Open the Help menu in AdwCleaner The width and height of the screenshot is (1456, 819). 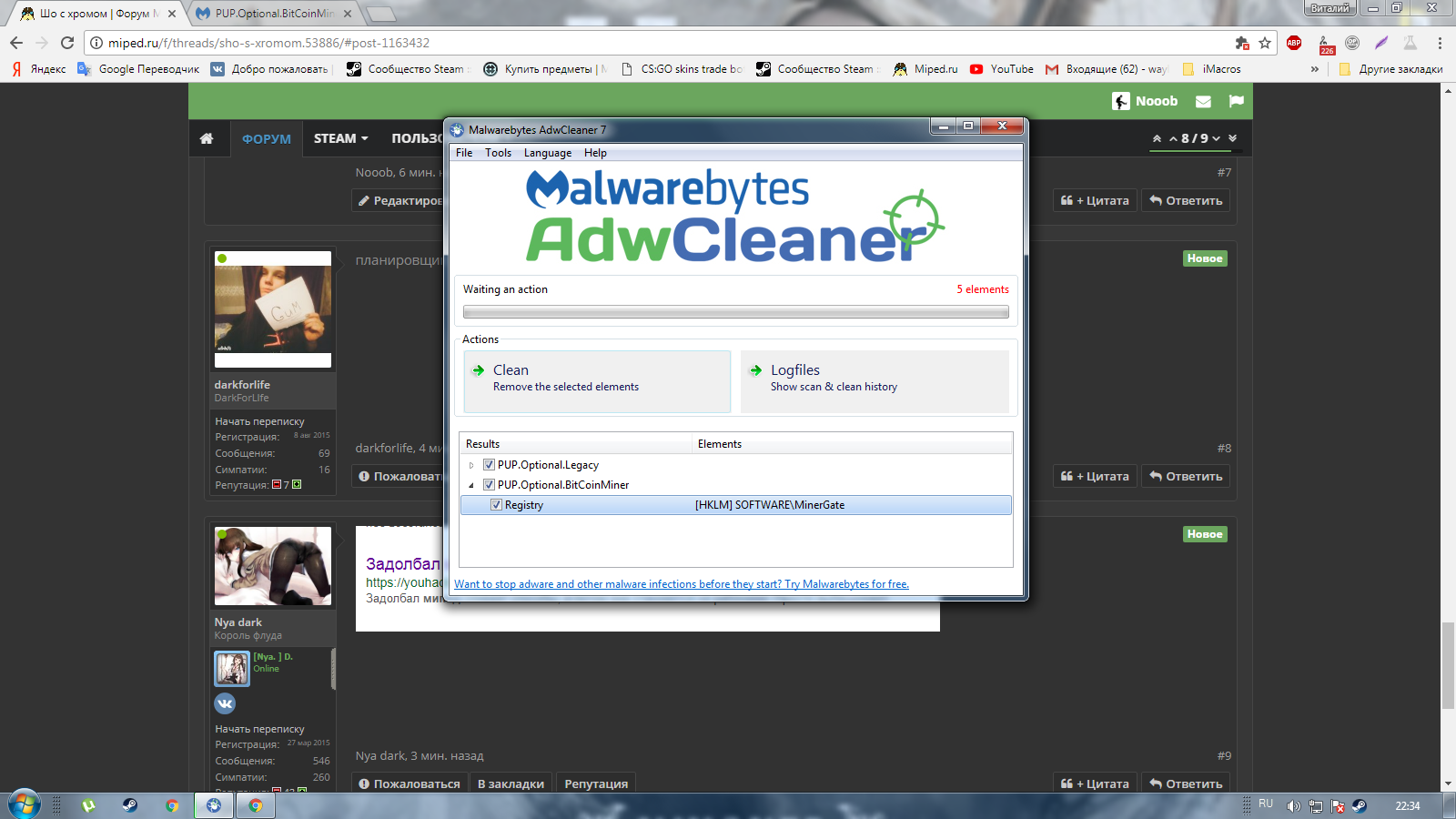pyautogui.click(x=595, y=153)
